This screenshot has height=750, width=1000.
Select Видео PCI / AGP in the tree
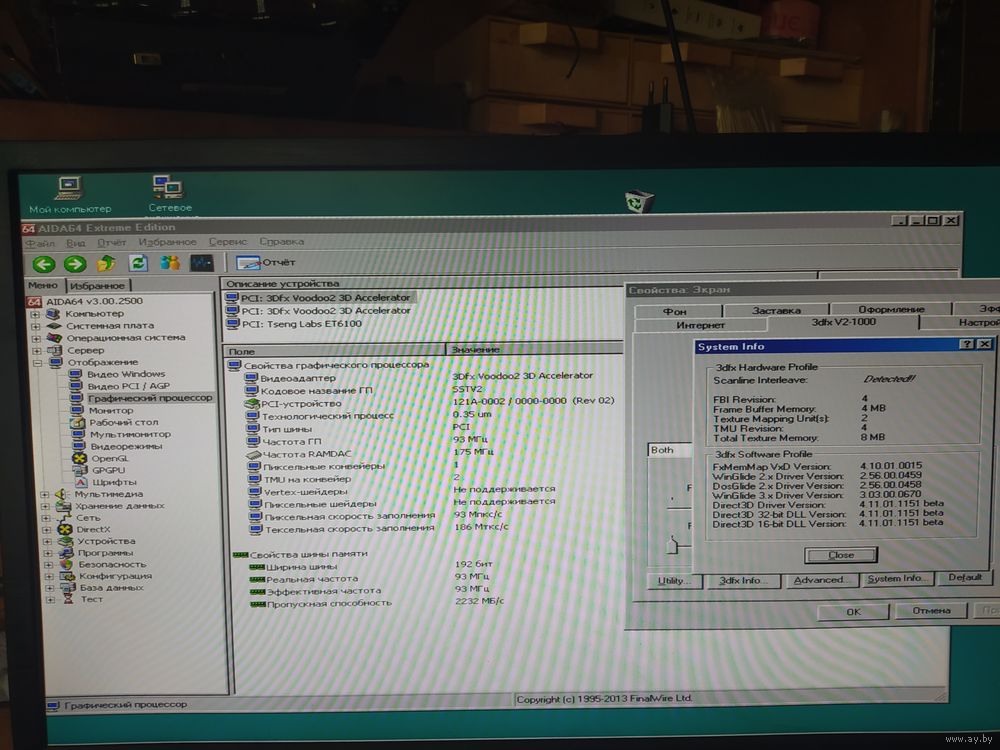point(128,386)
